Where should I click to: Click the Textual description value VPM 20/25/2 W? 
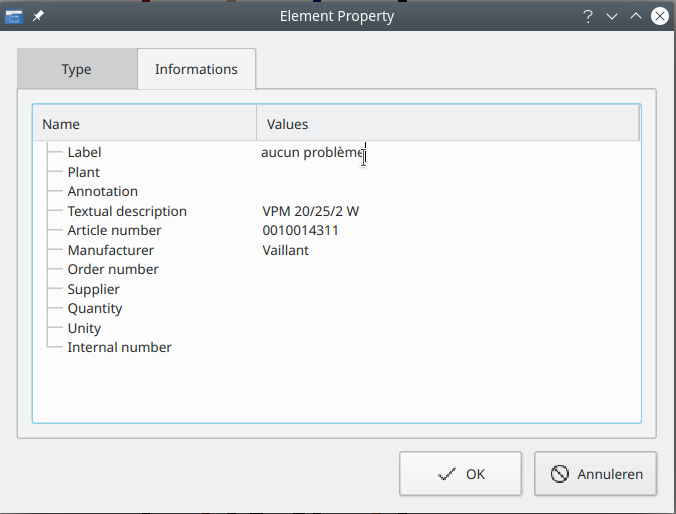(x=310, y=211)
